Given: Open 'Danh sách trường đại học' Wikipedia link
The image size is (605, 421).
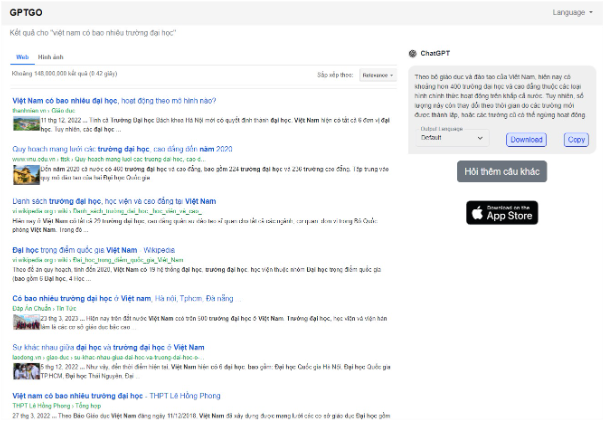Looking at the screenshot, I should 113,201.
